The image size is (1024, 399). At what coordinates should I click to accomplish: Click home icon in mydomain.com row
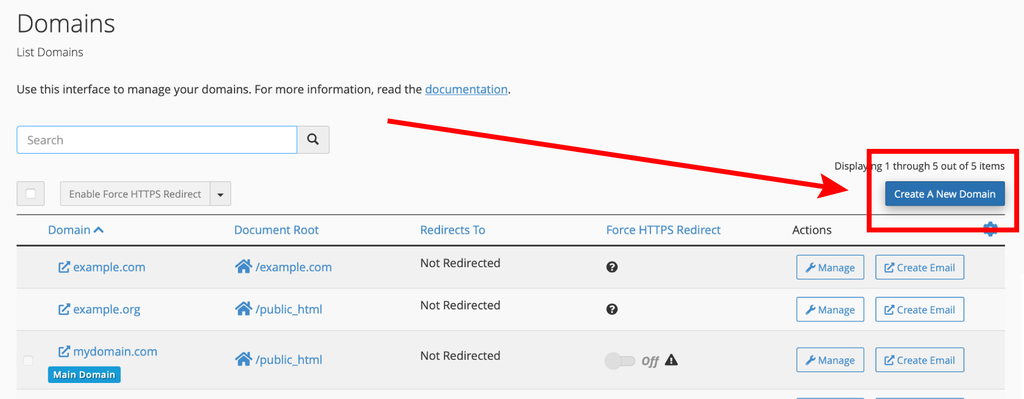click(x=243, y=359)
